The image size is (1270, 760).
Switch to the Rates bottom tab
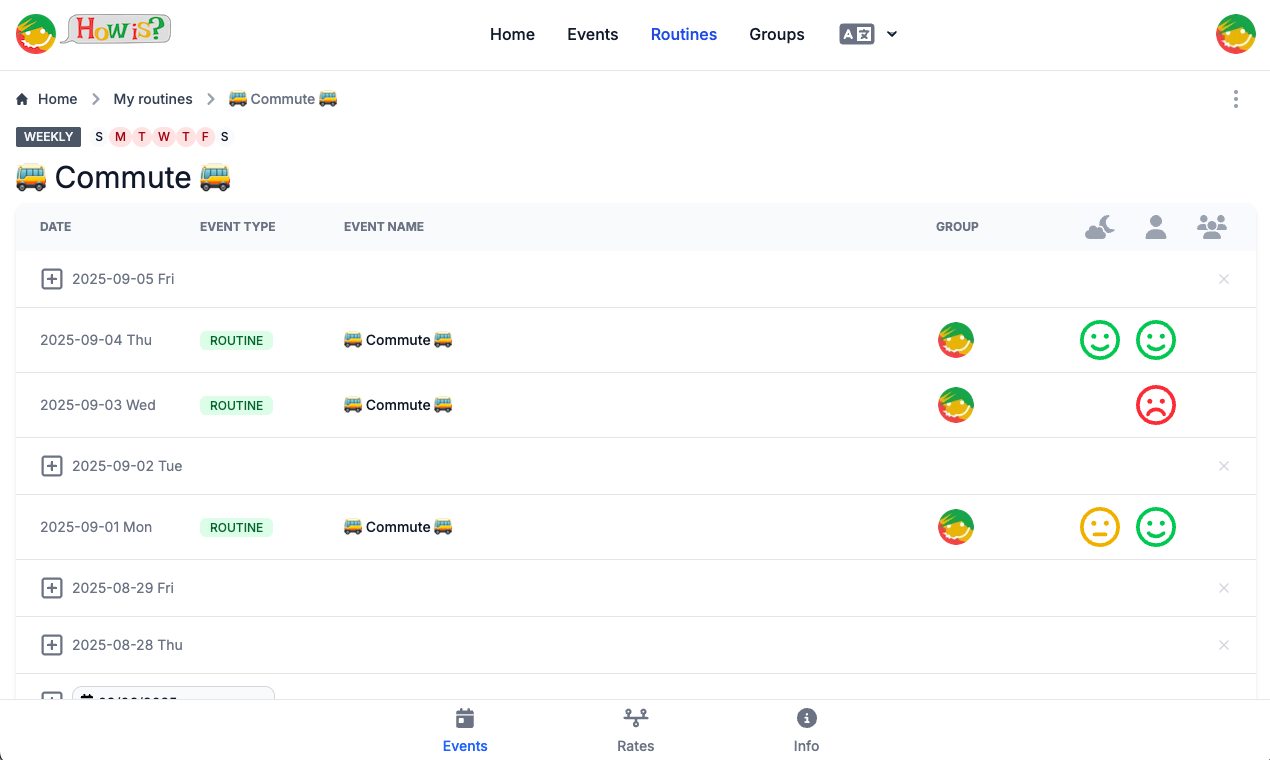[x=636, y=731]
